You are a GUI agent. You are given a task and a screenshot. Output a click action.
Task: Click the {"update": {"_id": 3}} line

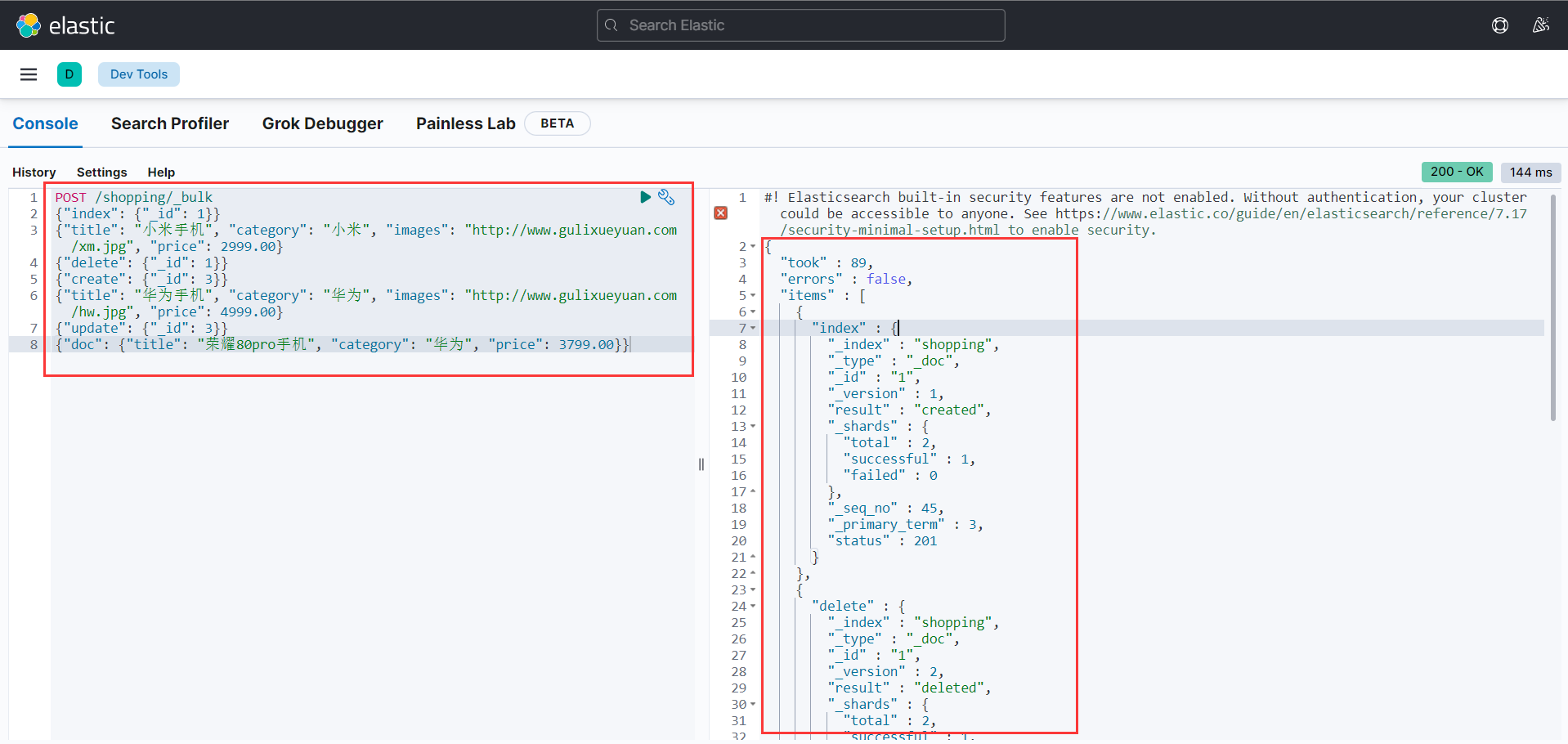141,328
